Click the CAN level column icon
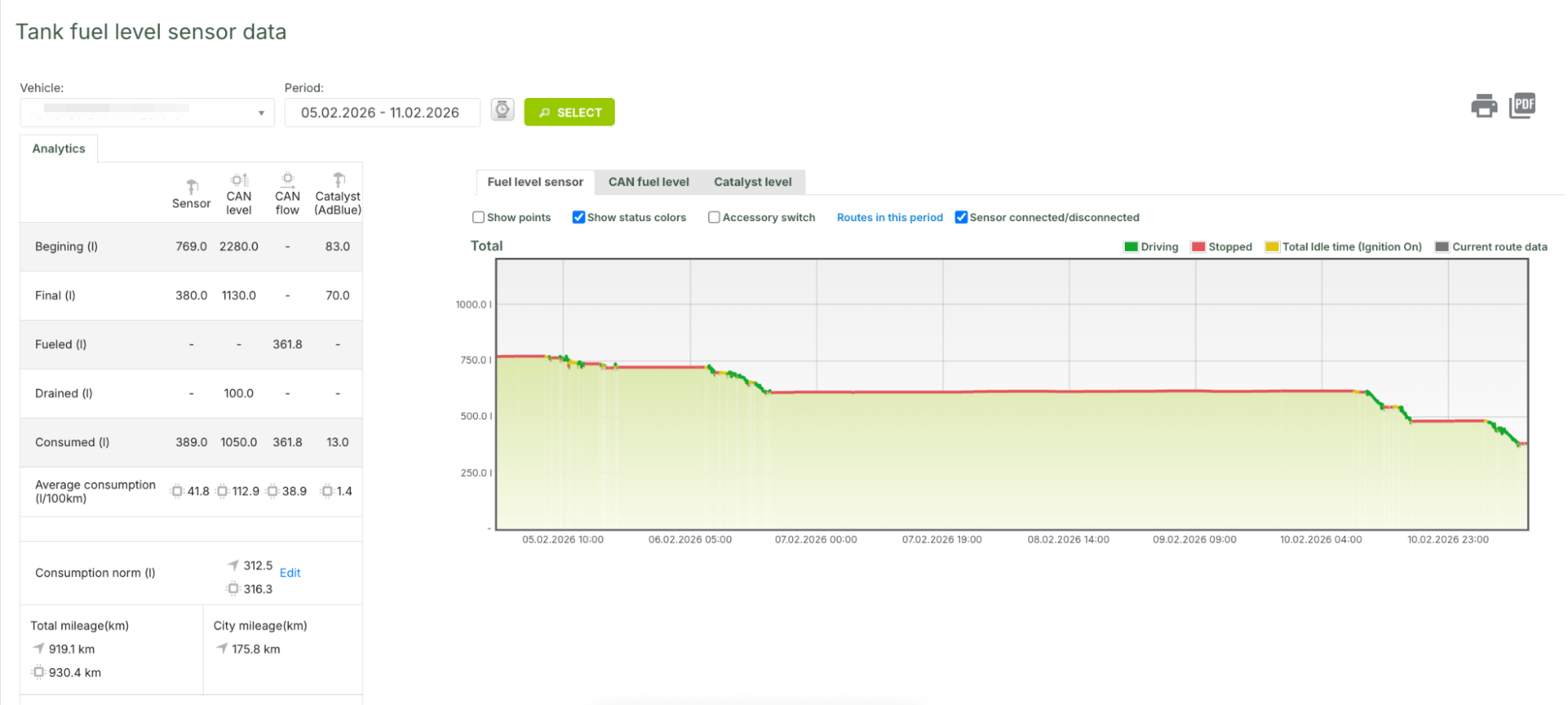The height and width of the screenshot is (705, 1568). [x=239, y=180]
